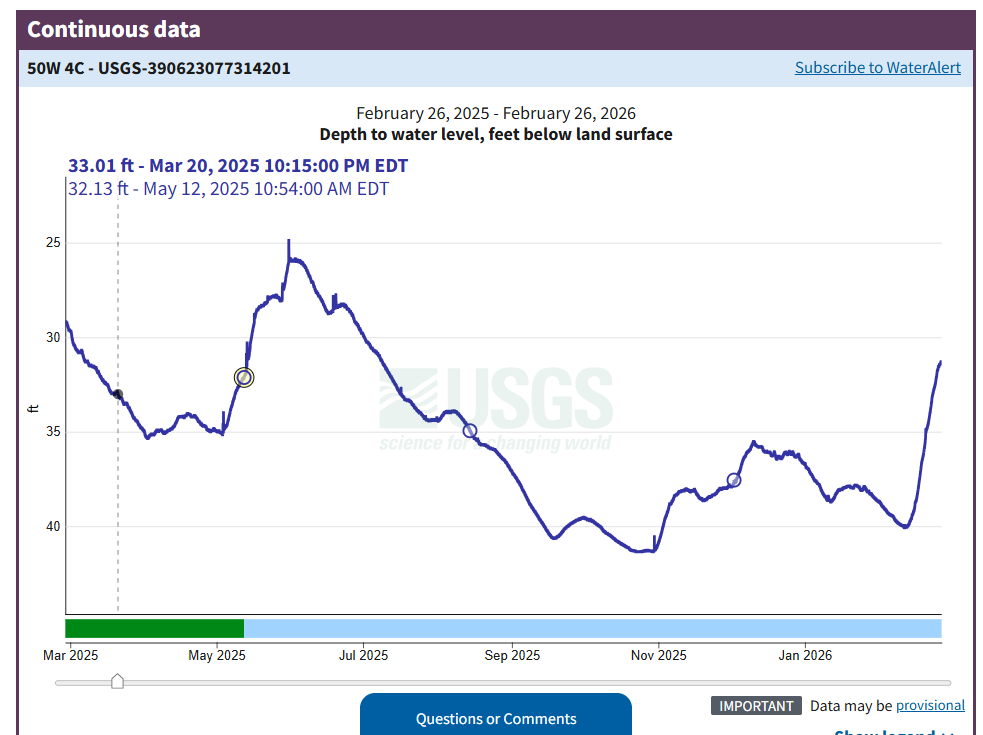Follow the provisional data link
This screenshot has width=983, height=735.
(x=929, y=706)
